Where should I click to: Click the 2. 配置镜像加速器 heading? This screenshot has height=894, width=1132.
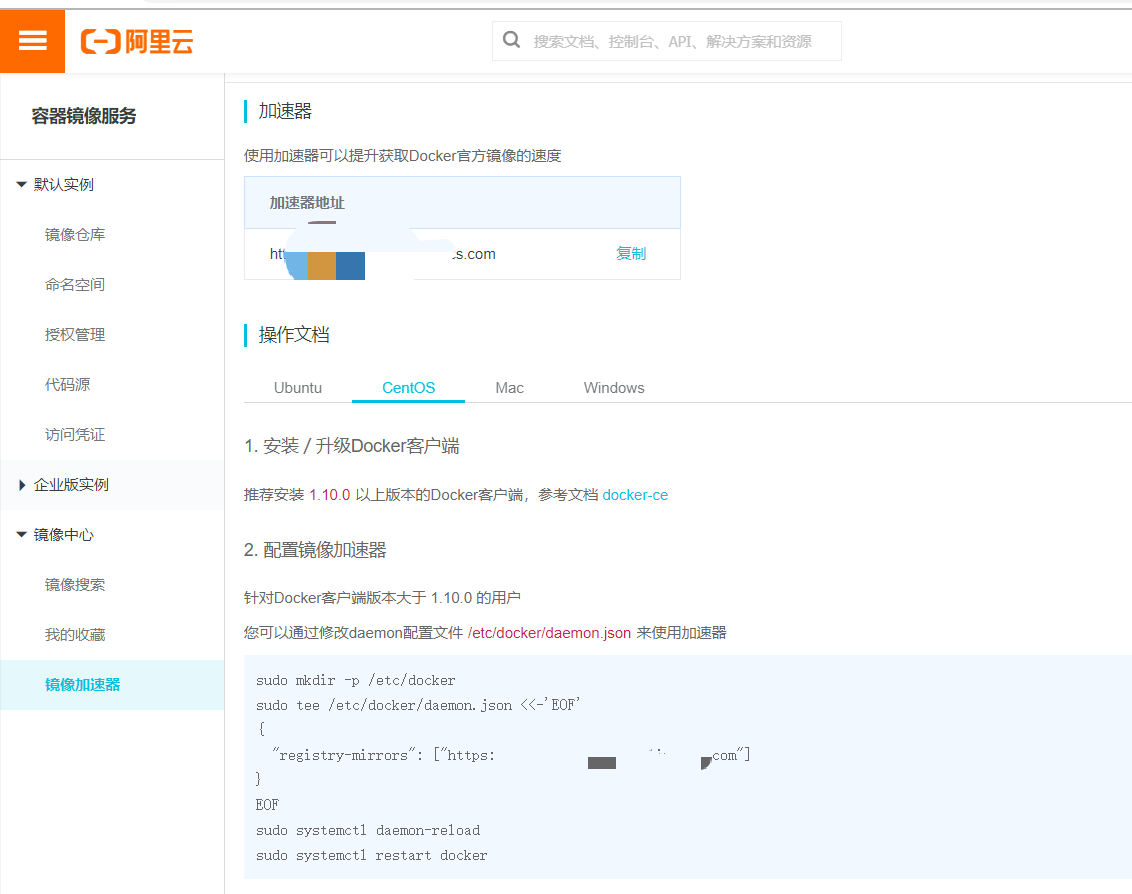pyautogui.click(x=315, y=550)
